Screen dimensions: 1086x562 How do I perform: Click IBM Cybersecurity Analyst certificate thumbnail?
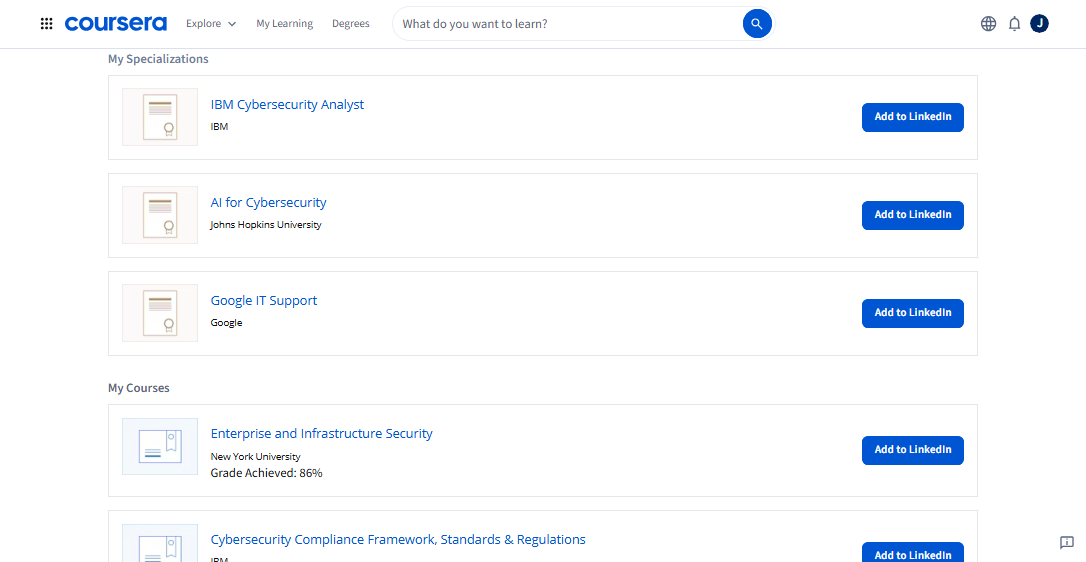(x=160, y=117)
